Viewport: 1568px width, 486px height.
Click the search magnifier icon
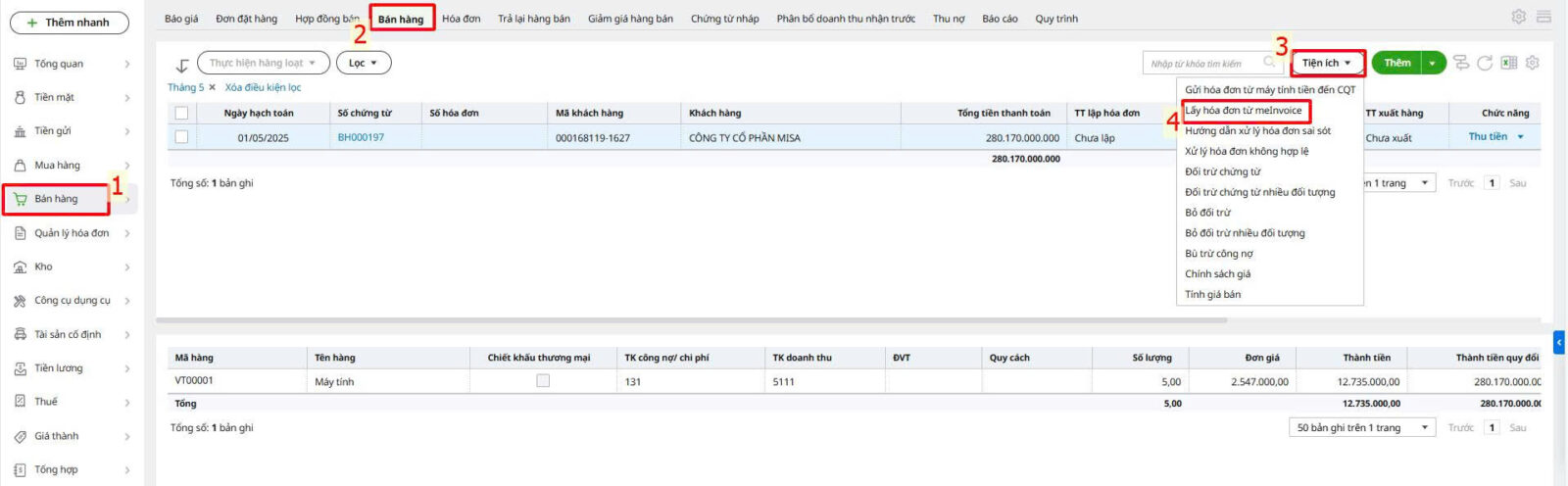pos(1270,63)
